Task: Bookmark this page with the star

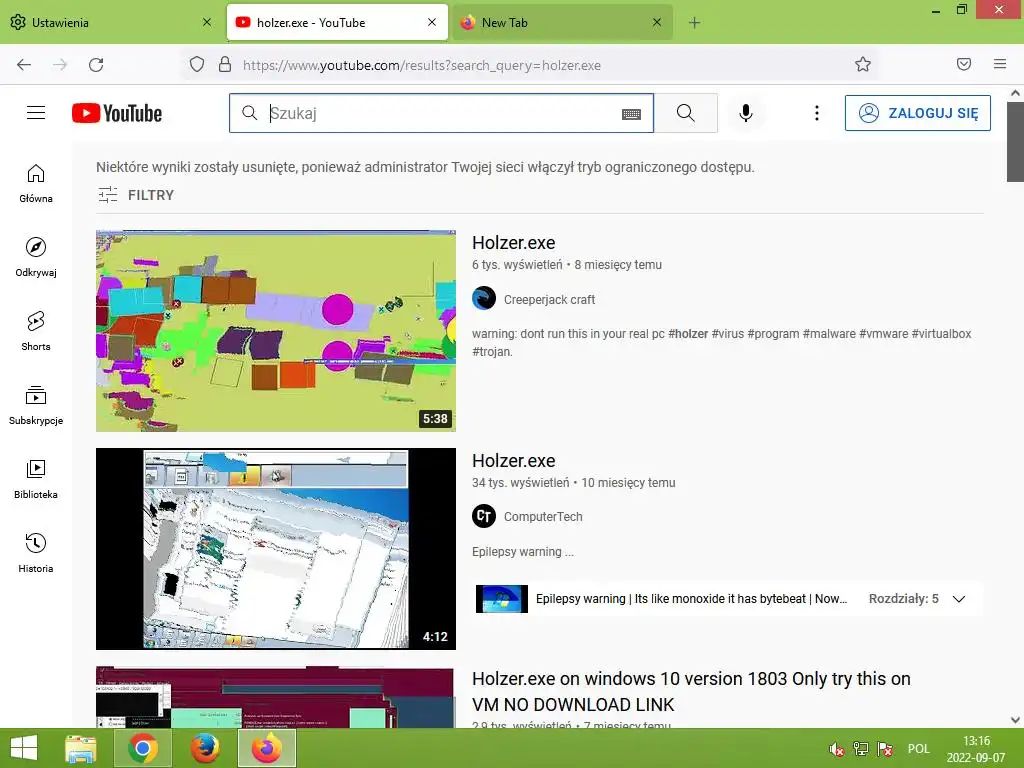Action: click(863, 64)
